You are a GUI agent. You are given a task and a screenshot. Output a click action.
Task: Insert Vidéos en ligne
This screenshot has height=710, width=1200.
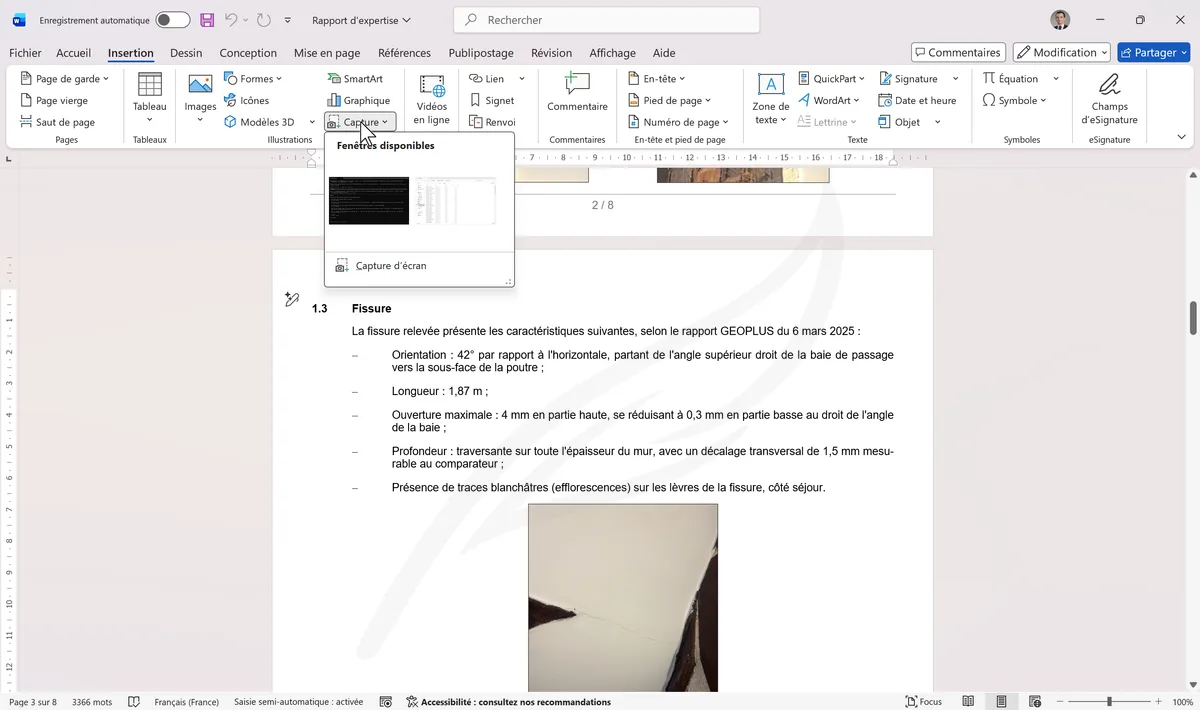(x=431, y=97)
